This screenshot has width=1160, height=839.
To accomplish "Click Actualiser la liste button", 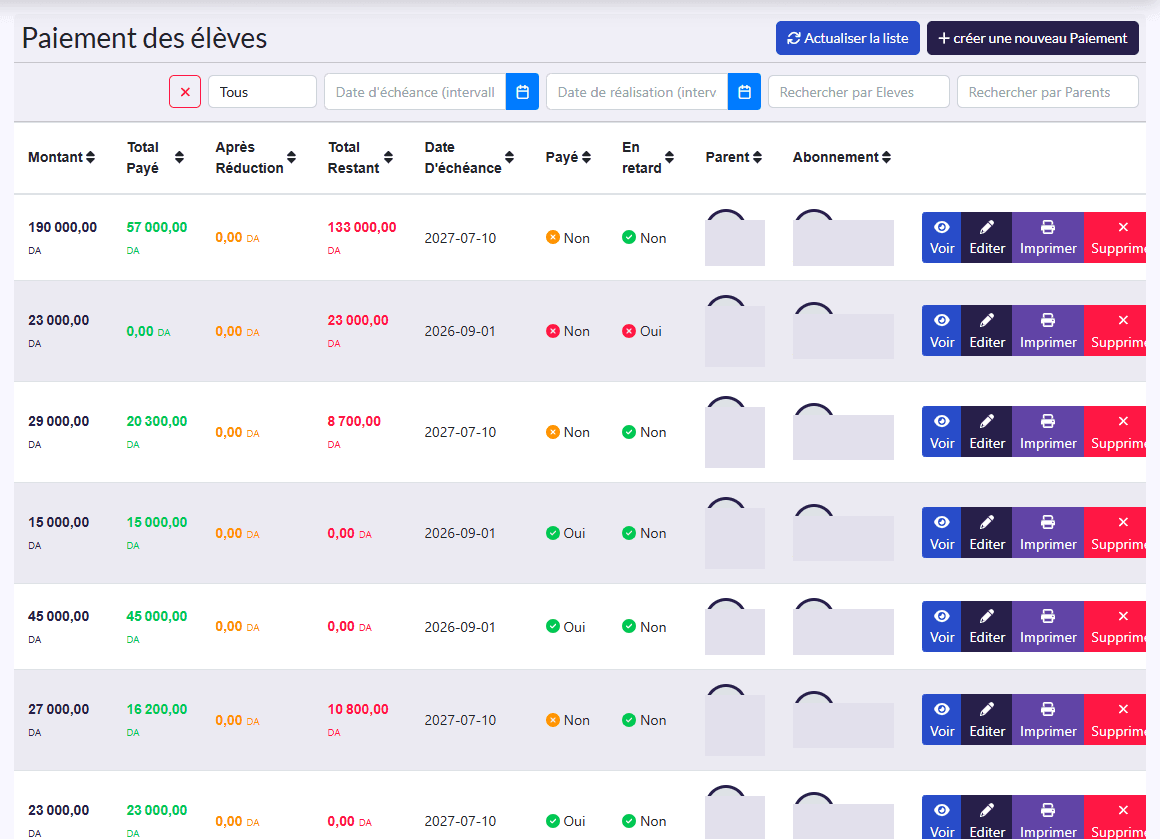I will click(x=848, y=38).
